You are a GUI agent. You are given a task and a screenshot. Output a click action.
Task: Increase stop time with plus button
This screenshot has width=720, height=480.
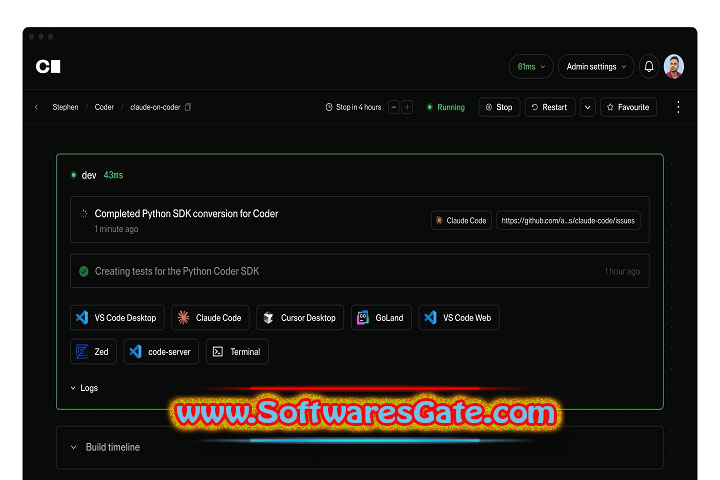407,107
